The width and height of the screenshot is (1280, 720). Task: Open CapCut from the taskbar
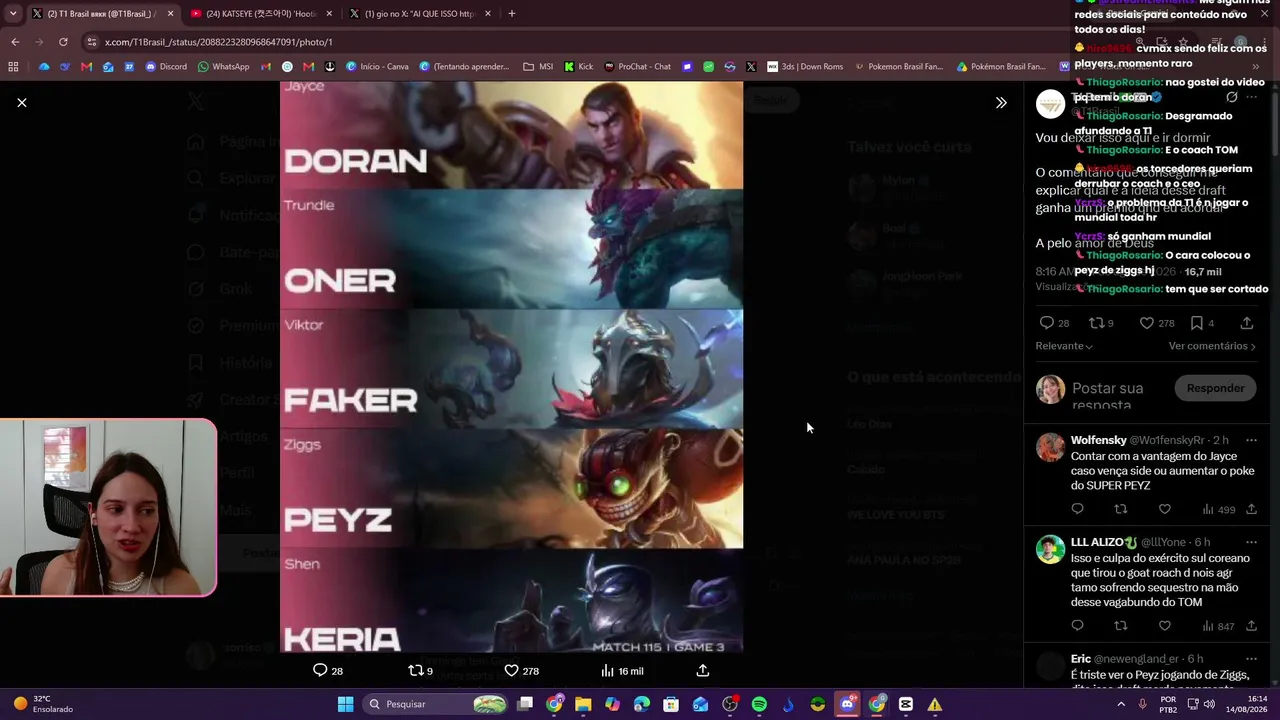click(x=905, y=704)
